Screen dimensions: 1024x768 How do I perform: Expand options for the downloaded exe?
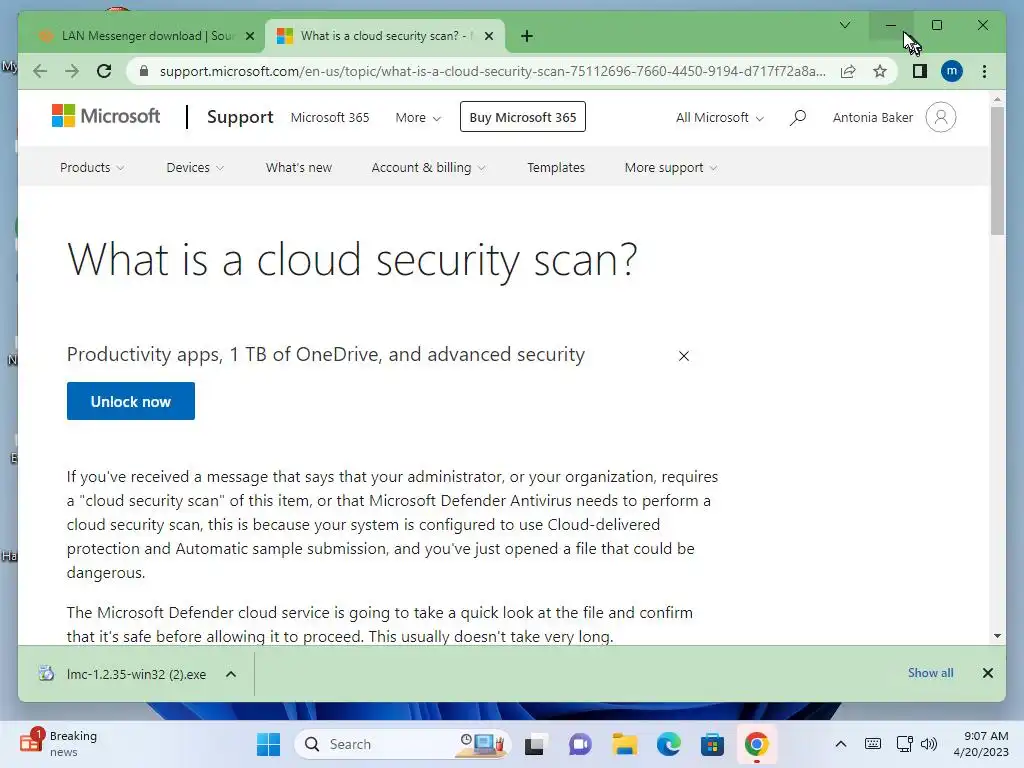click(x=231, y=674)
